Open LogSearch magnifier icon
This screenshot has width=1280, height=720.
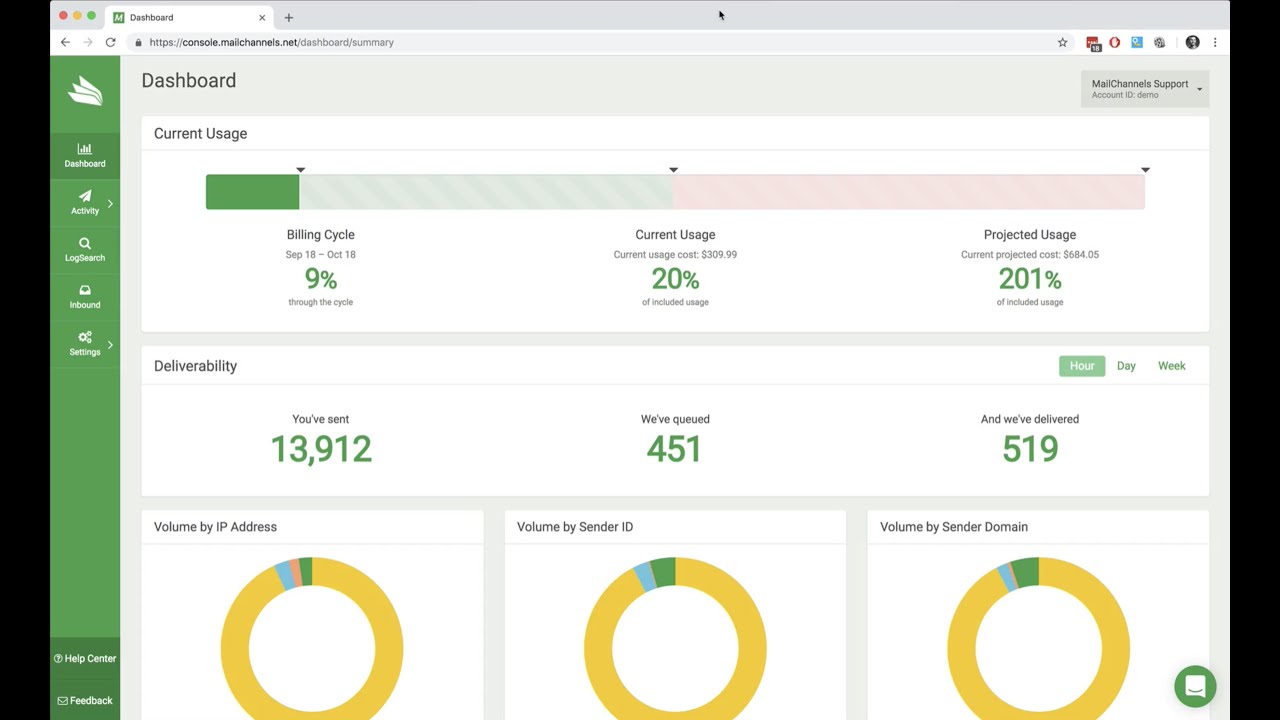pyautogui.click(x=85, y=243)
